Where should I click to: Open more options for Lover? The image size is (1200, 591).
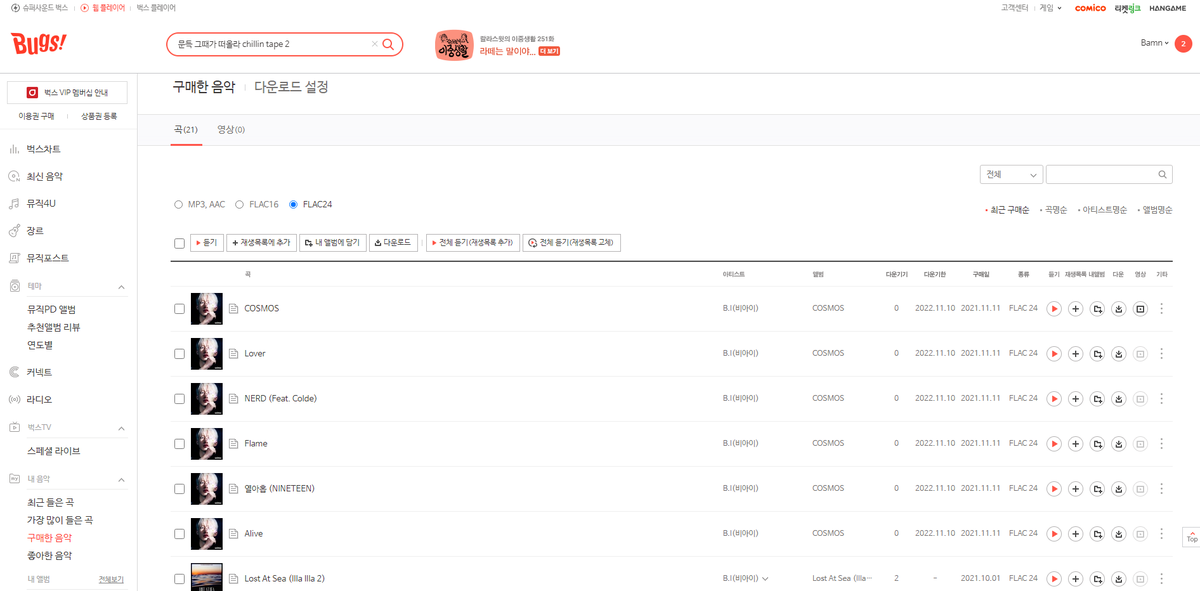[1161, 354]
